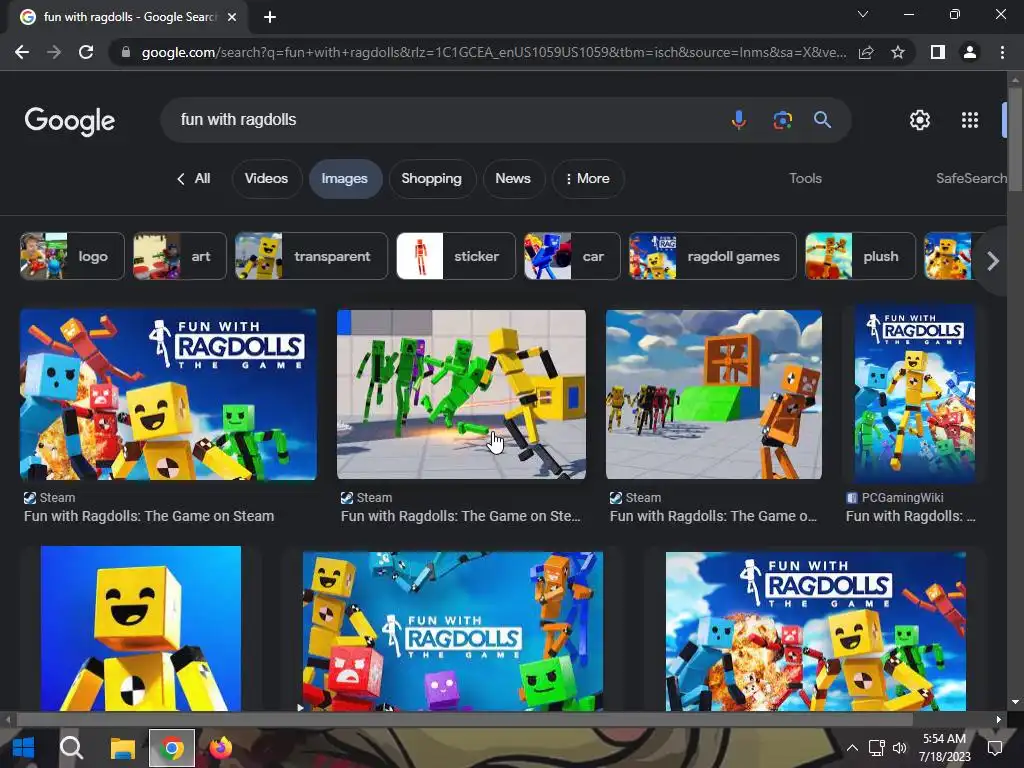The height and width of the screenshot is (768, 1024).
Task: Close the 'fun with ragdolls' tab
Action: pyautogui.click(x=232, y=17)
